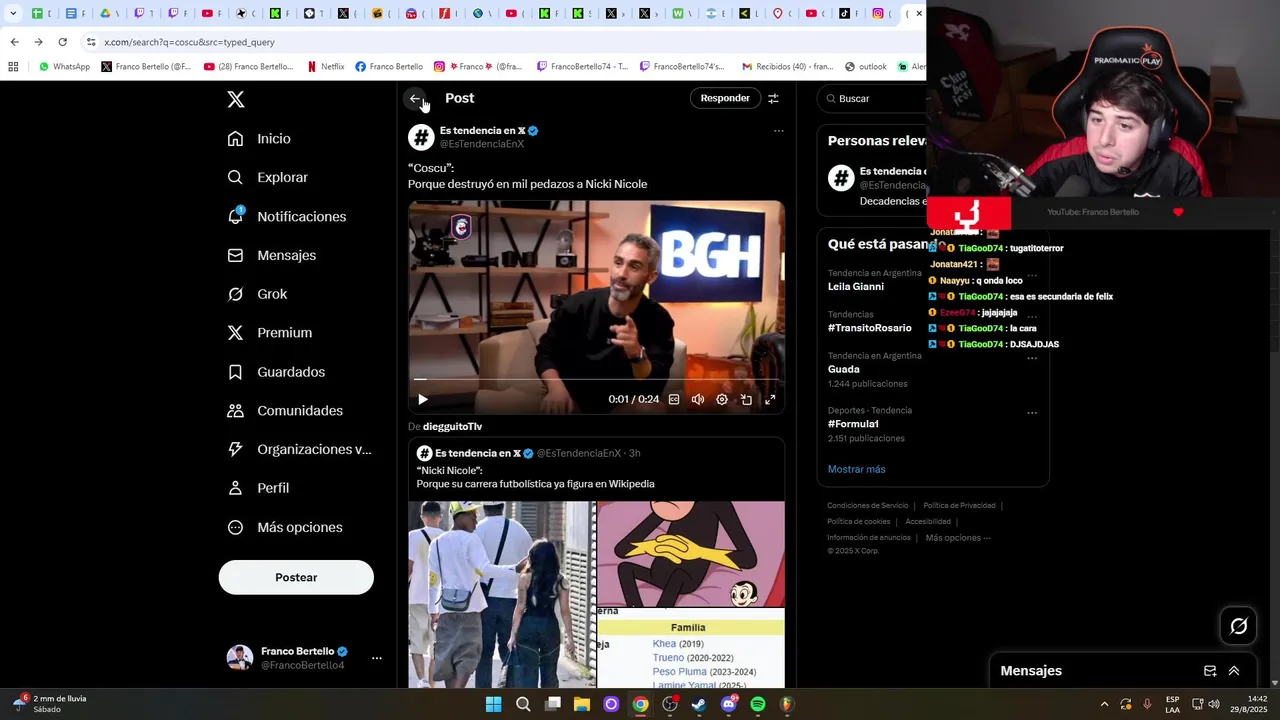Screen dimensions: 1280x720
Task: Click the X logo in the sidebar
Action: (x=236, y=99)
